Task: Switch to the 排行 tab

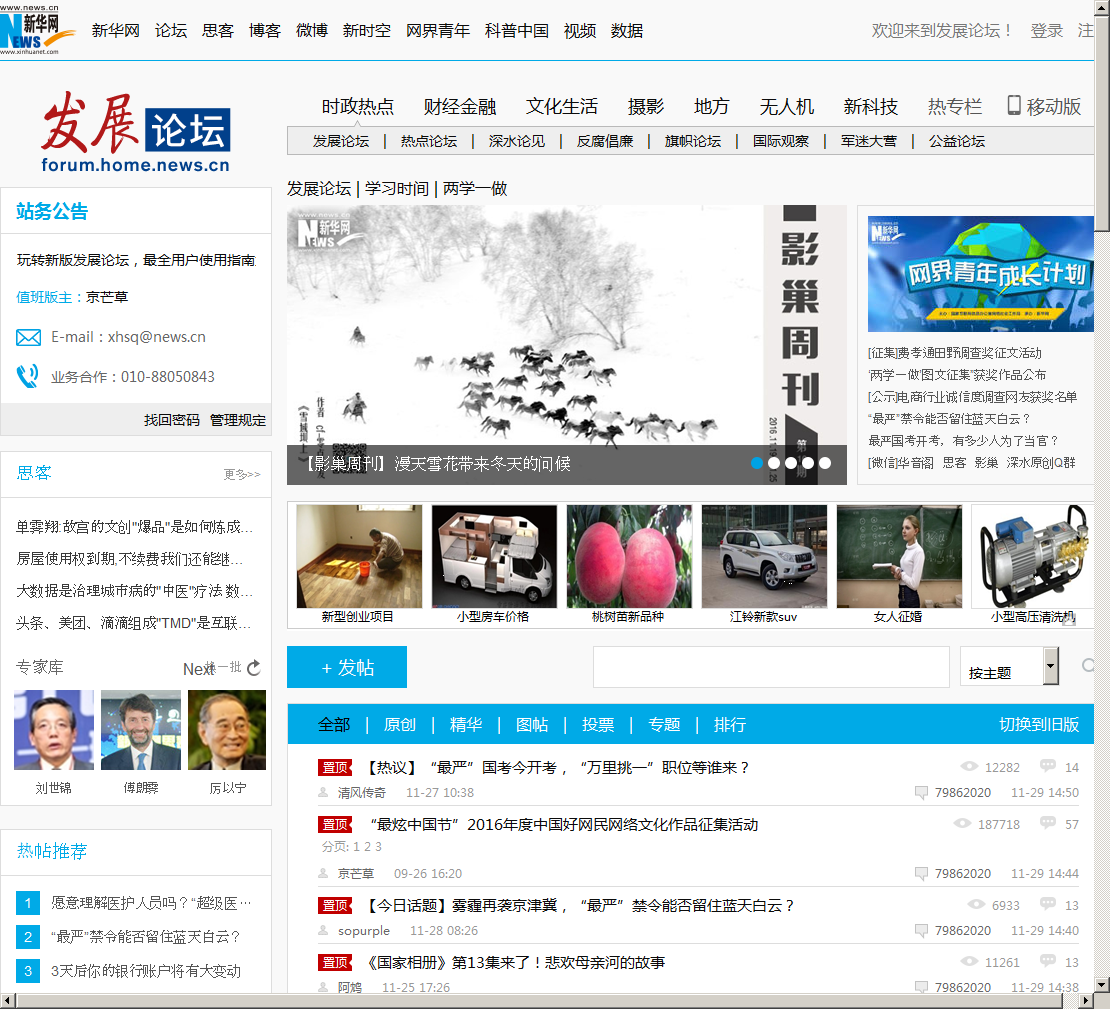Action: pyautogui.click(x=730, y=724)
